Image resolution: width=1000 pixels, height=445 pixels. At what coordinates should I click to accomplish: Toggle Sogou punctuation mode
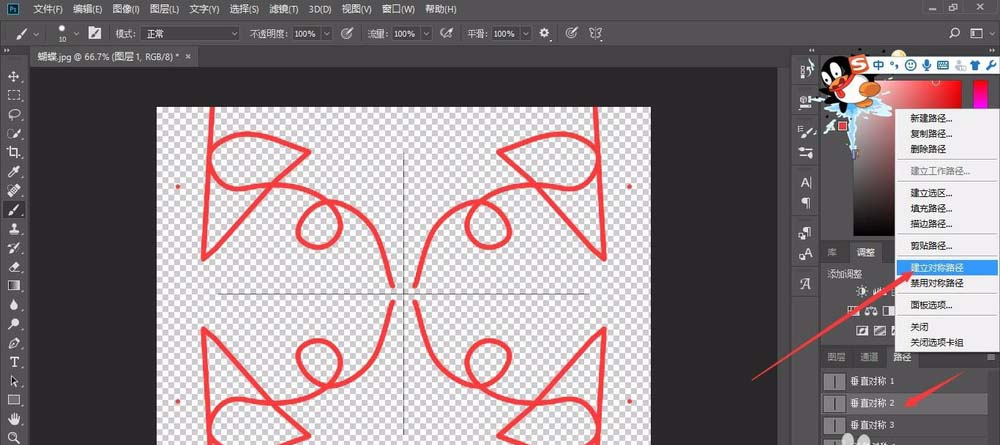894,64
